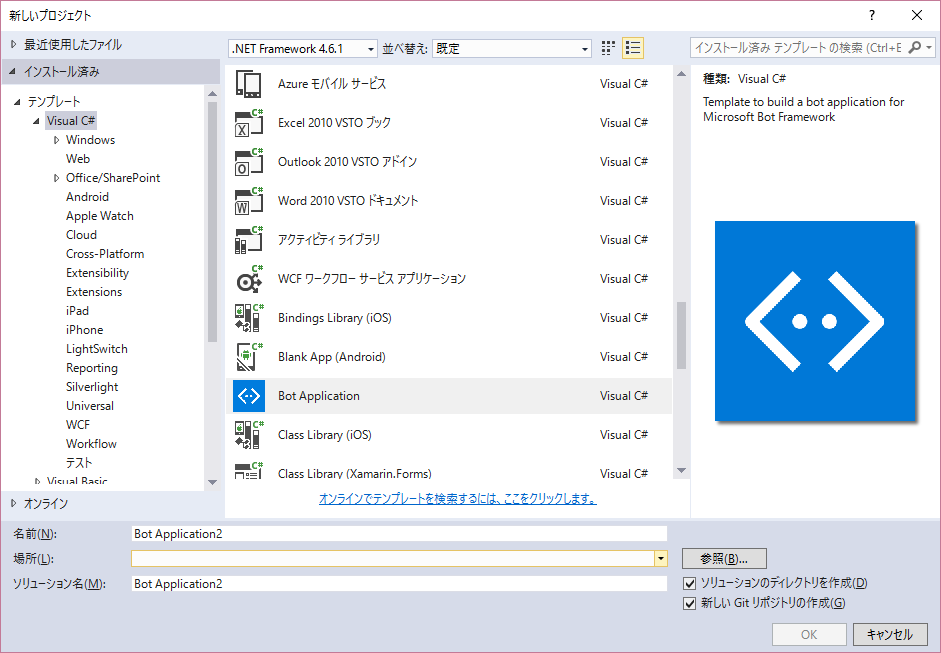
Task: Click the template list scroll up arrow
Action: point(681,74)
